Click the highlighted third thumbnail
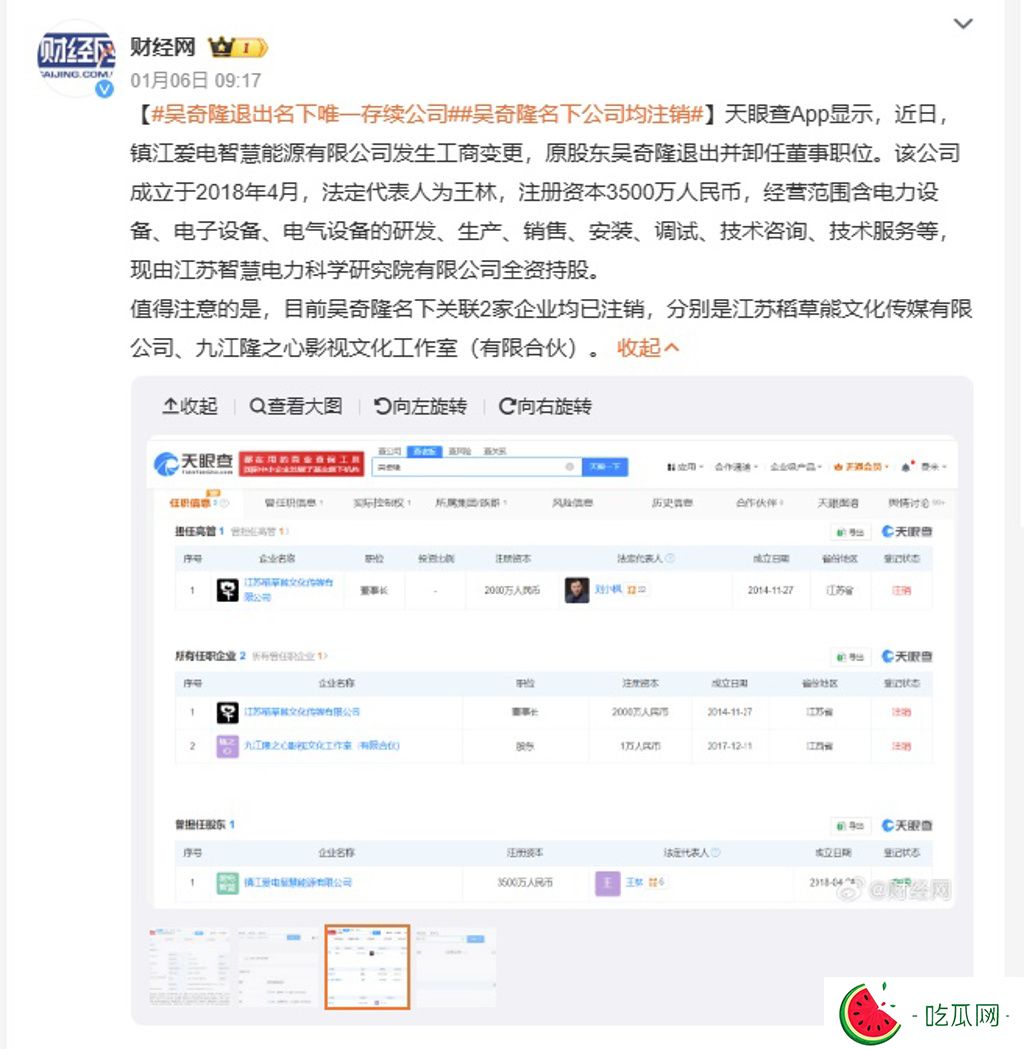The width and height of the screenshot is (1024, 1049). (367, 967)
